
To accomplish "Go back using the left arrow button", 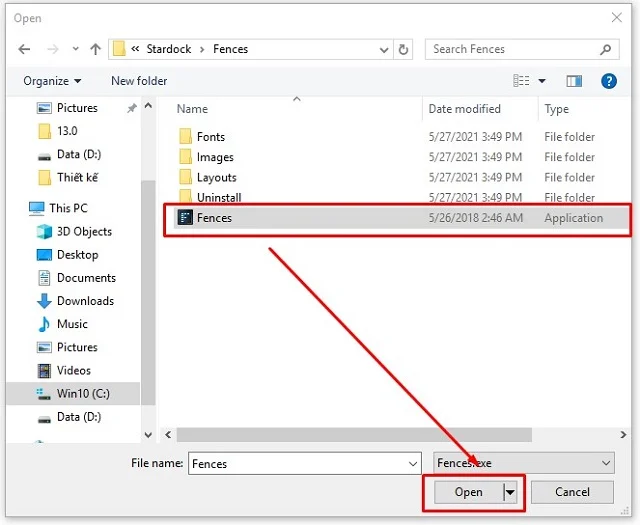I will point(24,49).
